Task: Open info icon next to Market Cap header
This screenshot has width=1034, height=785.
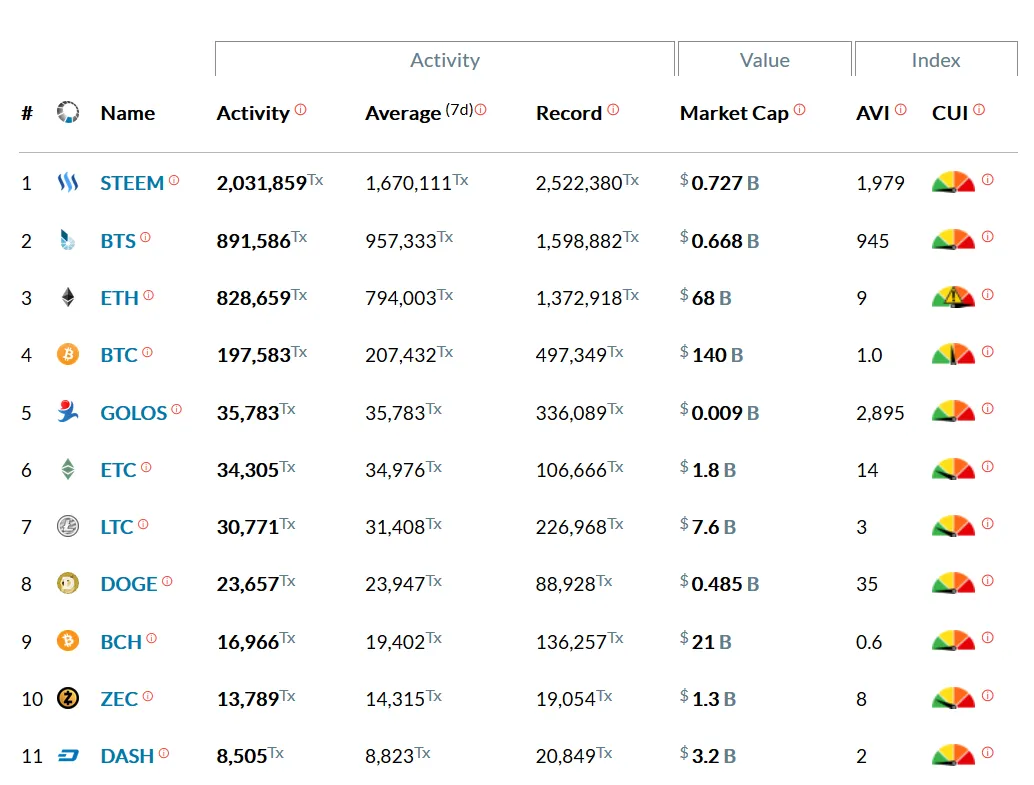Action: (799, 110)
